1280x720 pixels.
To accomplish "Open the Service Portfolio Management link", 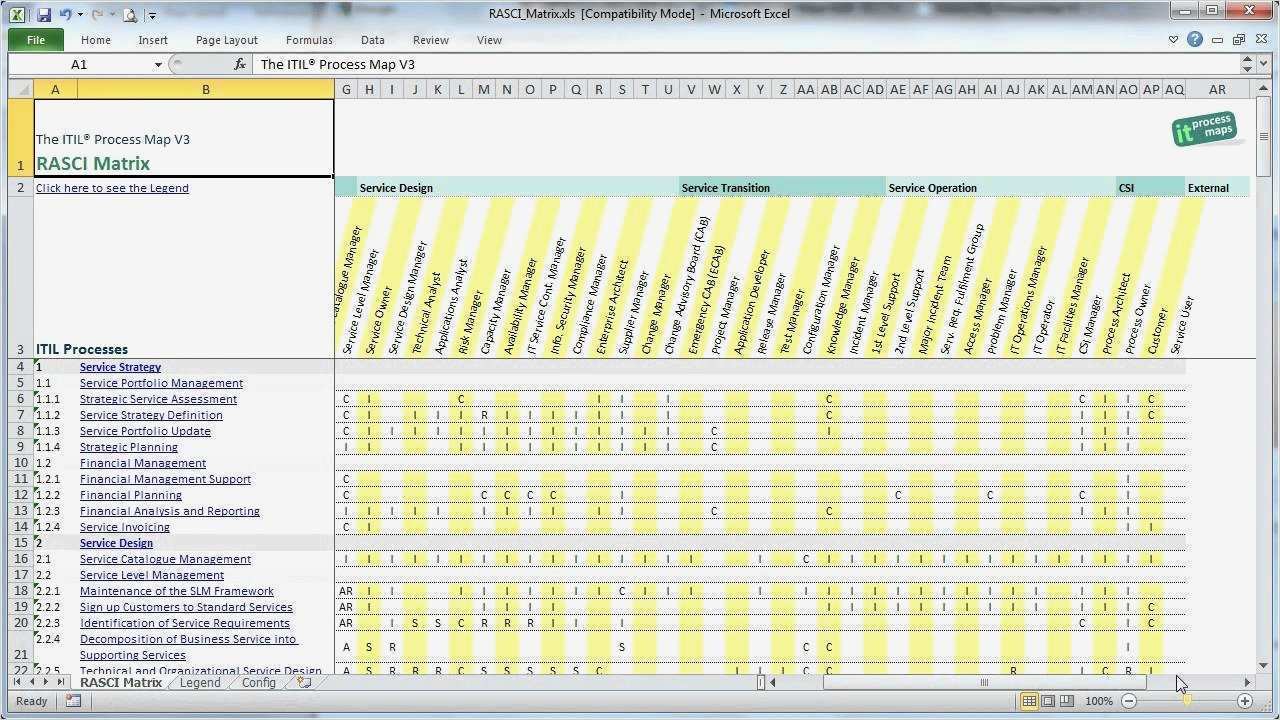I will pyautogui.click(x=161, y=383).
